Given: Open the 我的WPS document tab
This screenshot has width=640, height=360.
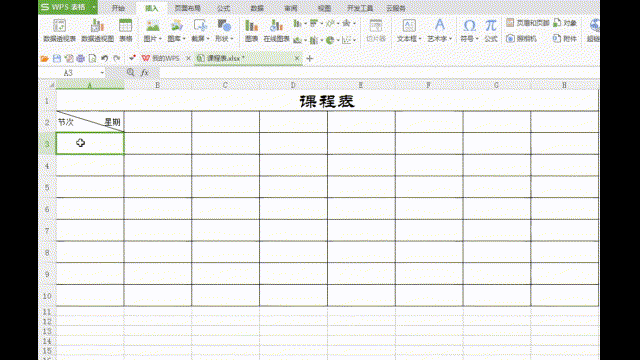Looking at the screenshot, I should 161,58.
